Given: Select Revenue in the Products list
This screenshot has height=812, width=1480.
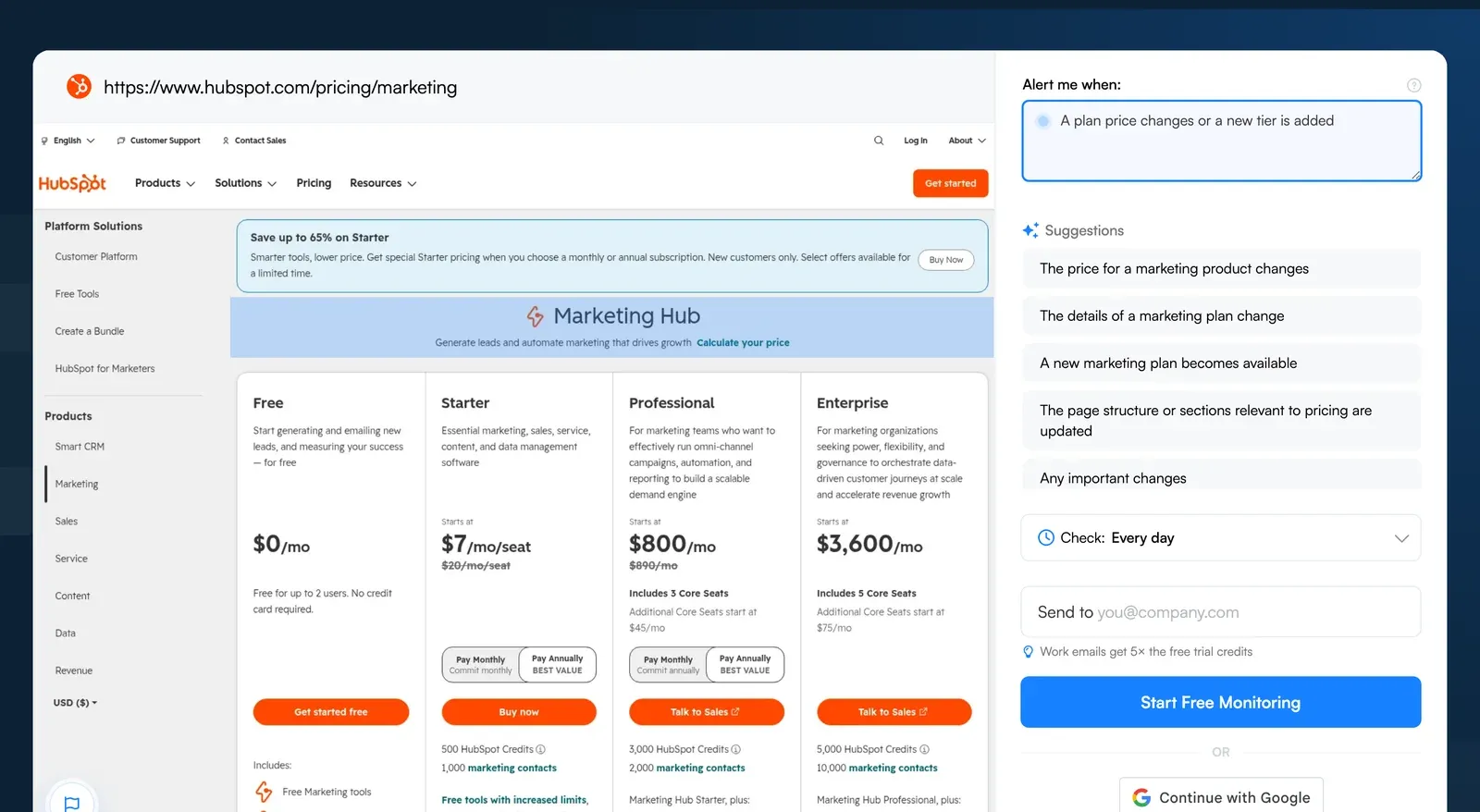Looking at the screenshot, I should pyautogui.click(x=74, y=671).
